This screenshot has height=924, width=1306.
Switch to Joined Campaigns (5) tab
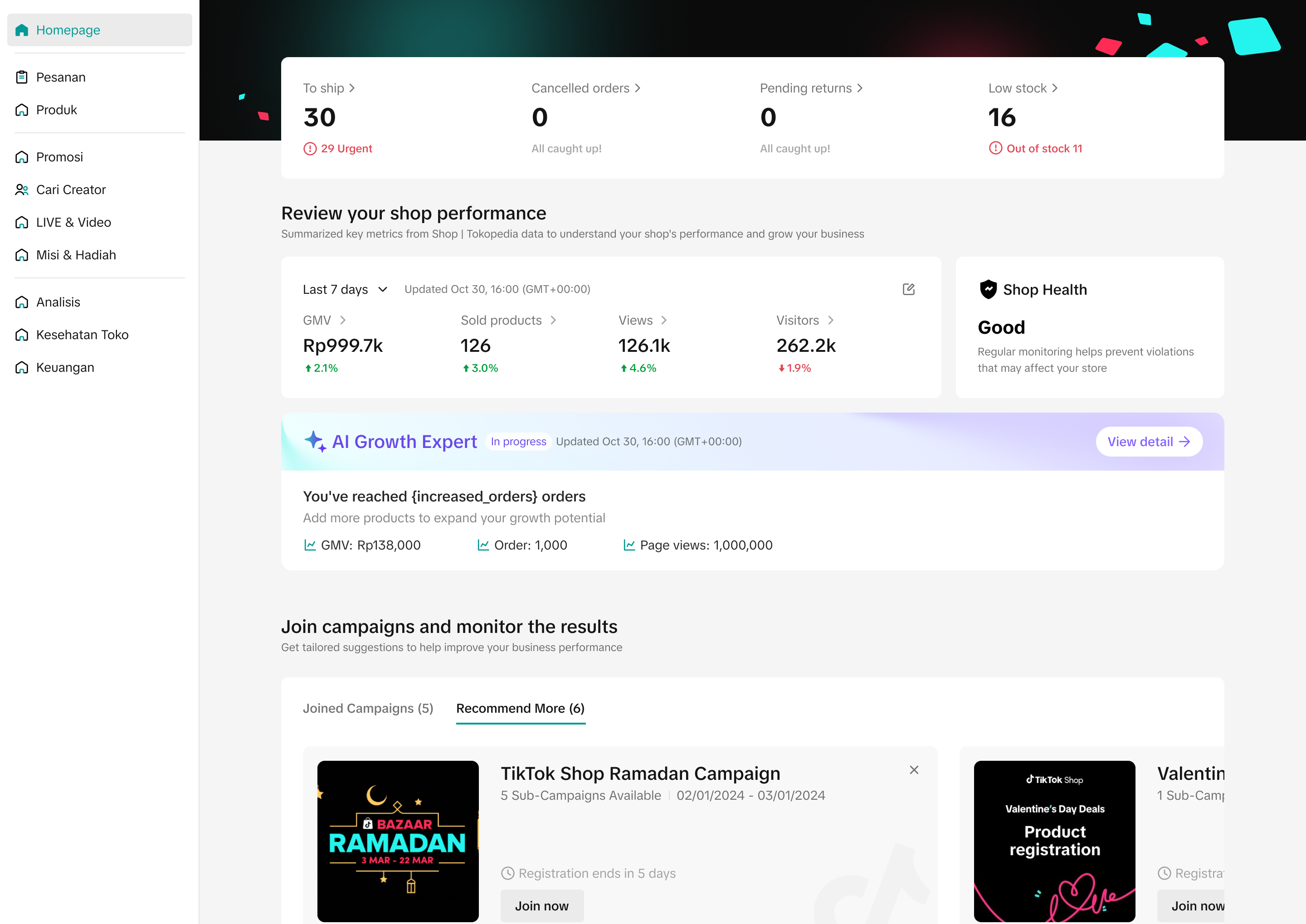pyautogui.click(x=368, y=708)
